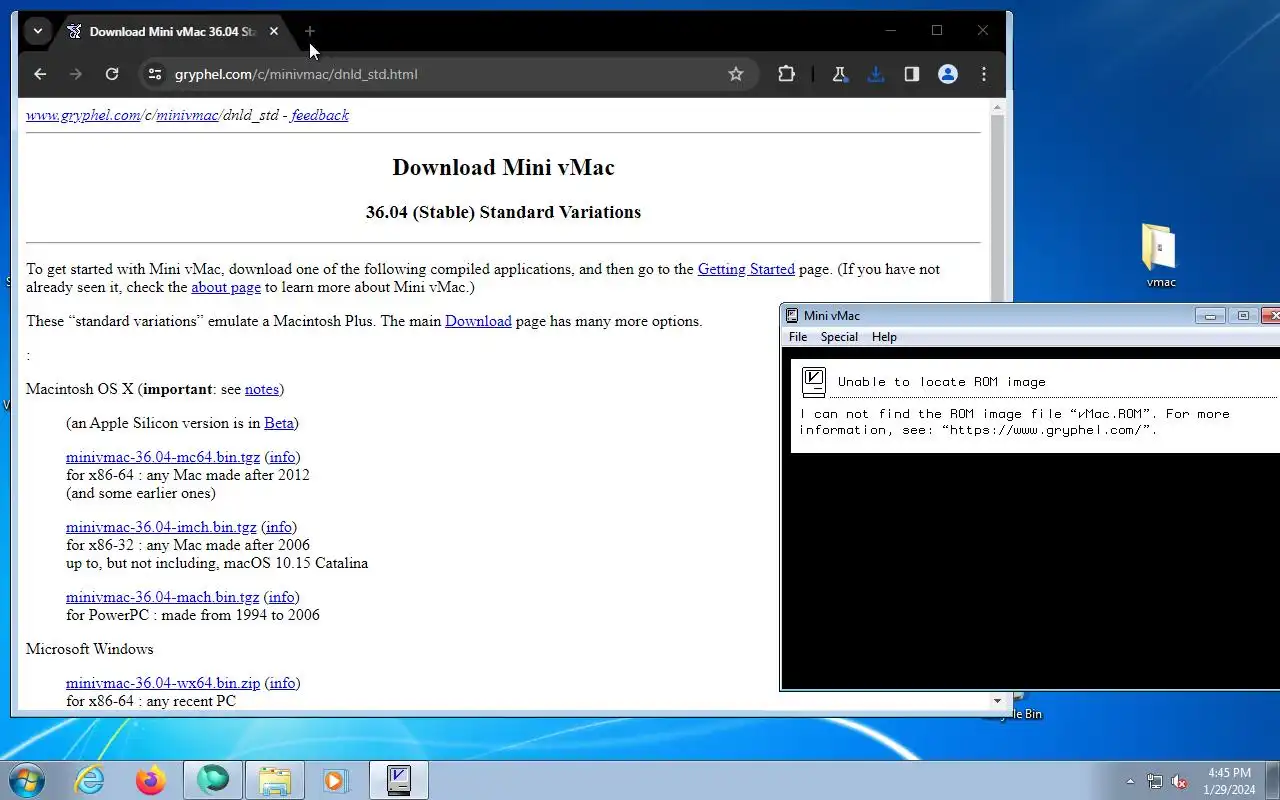Minimize the Chrome window
This screenshot has width=1280, height=800.
(x=890, y=31)
